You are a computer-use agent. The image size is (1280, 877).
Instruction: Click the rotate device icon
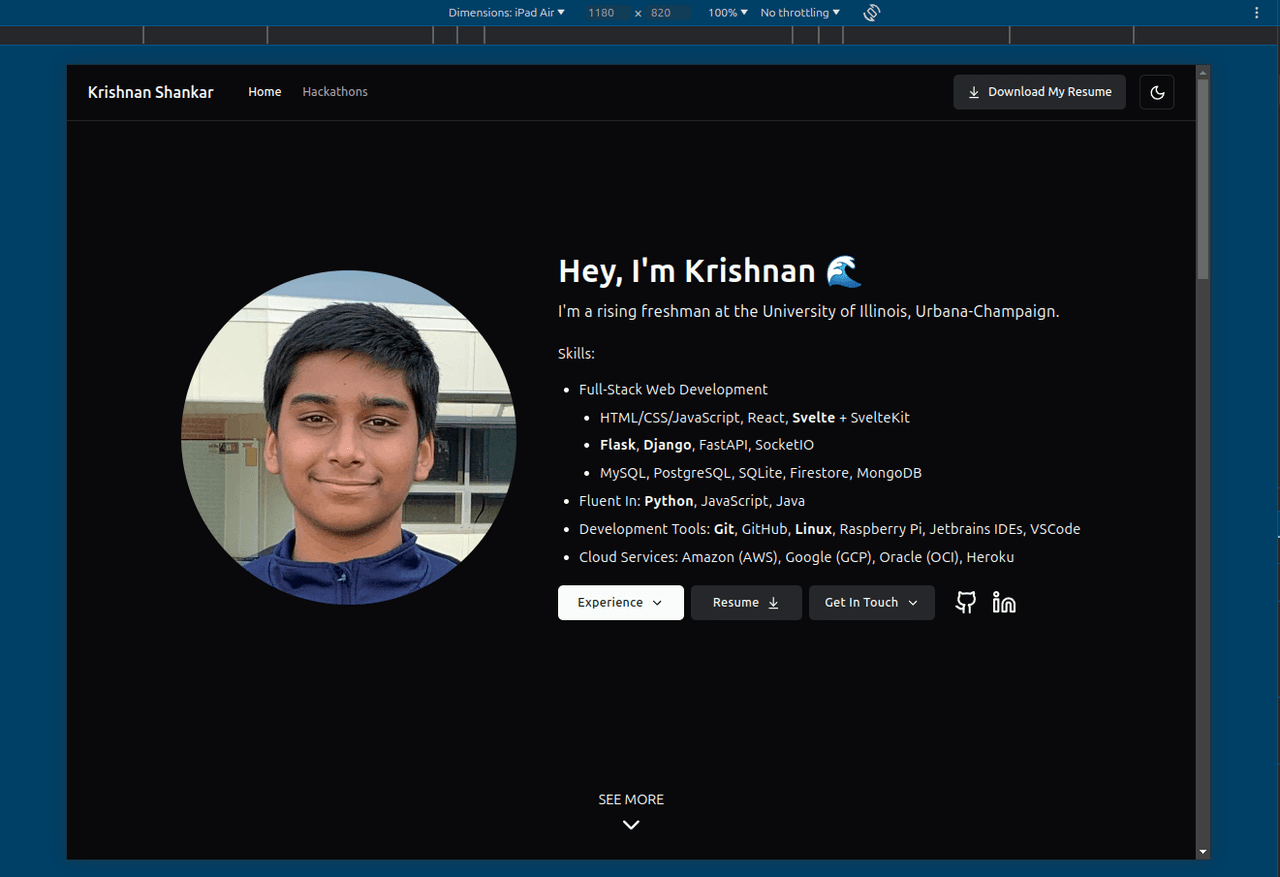871,13
